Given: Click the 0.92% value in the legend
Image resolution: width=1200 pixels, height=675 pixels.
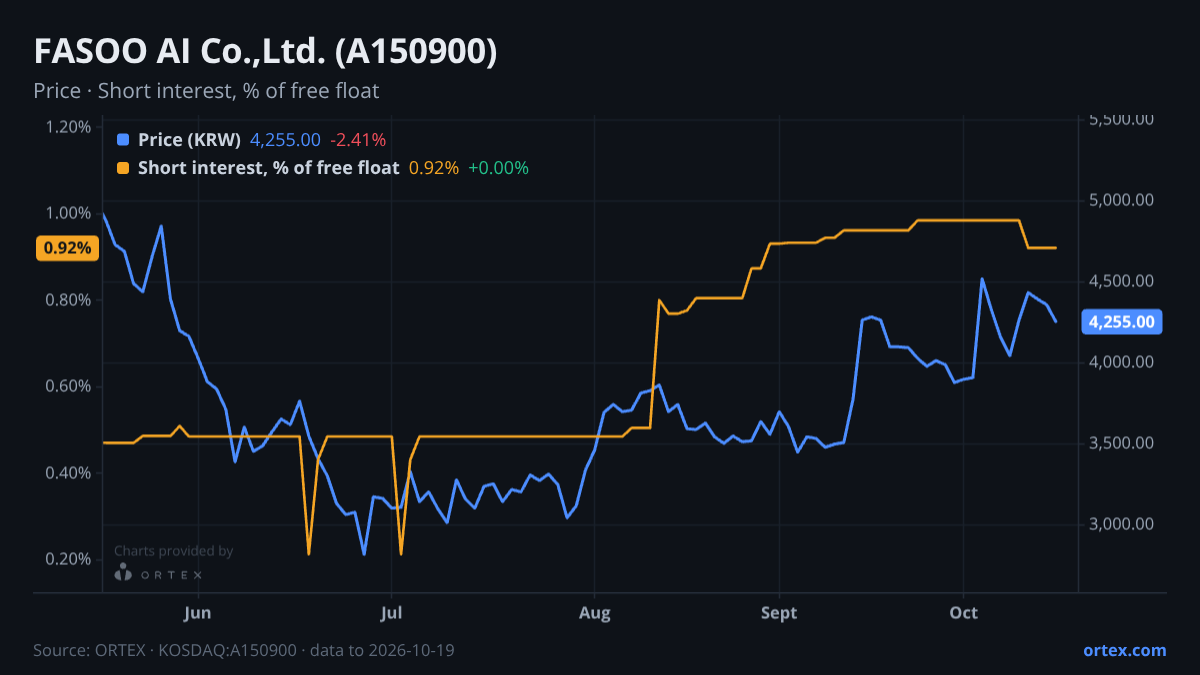Looking at the screenshot, I should (434, 168).
